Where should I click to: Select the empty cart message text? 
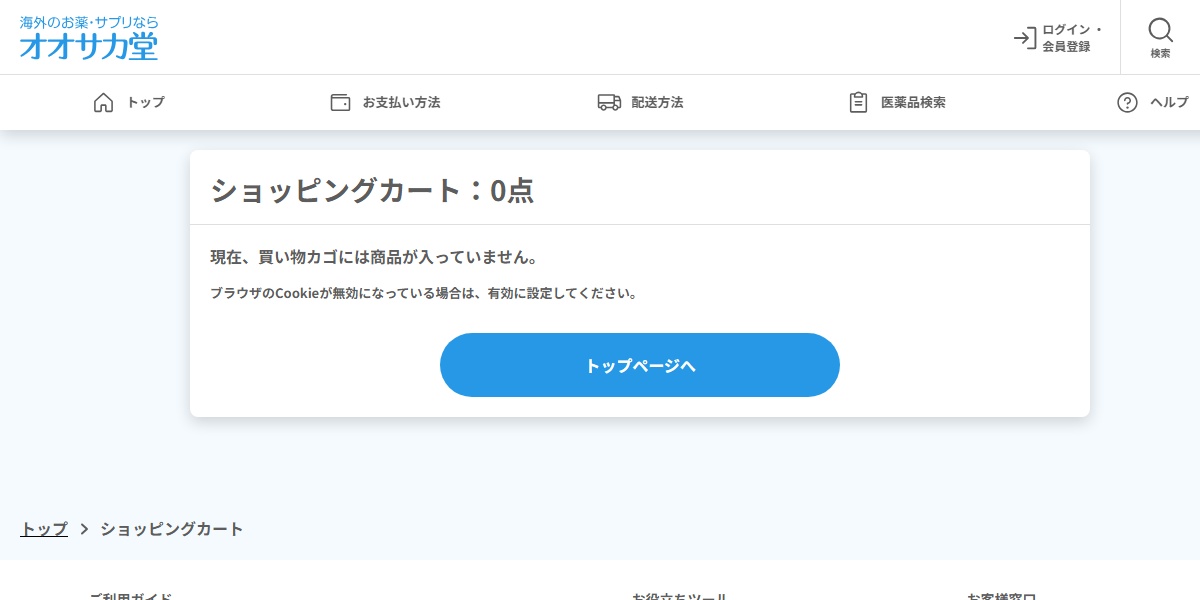(375, 257)
